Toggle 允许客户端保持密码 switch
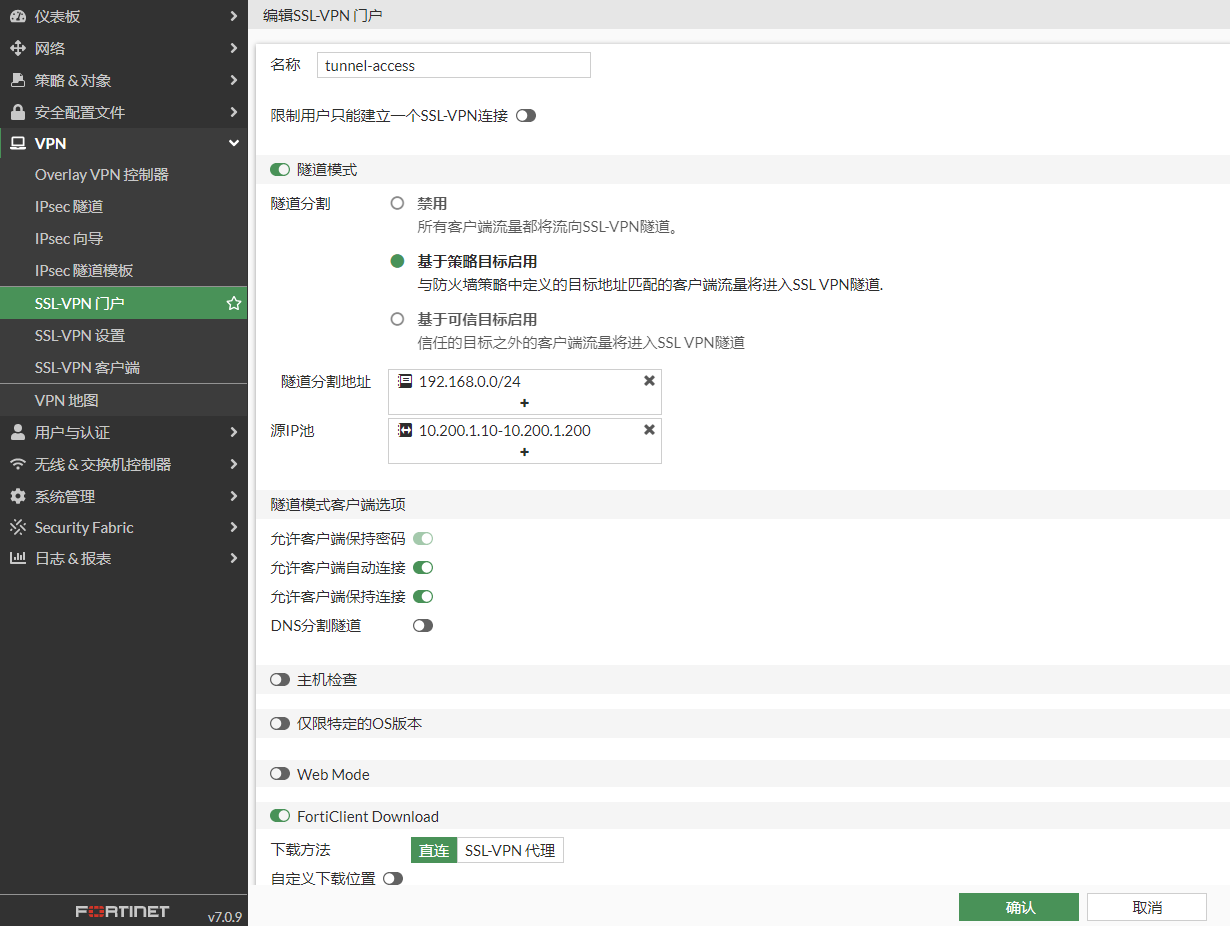 423,538
